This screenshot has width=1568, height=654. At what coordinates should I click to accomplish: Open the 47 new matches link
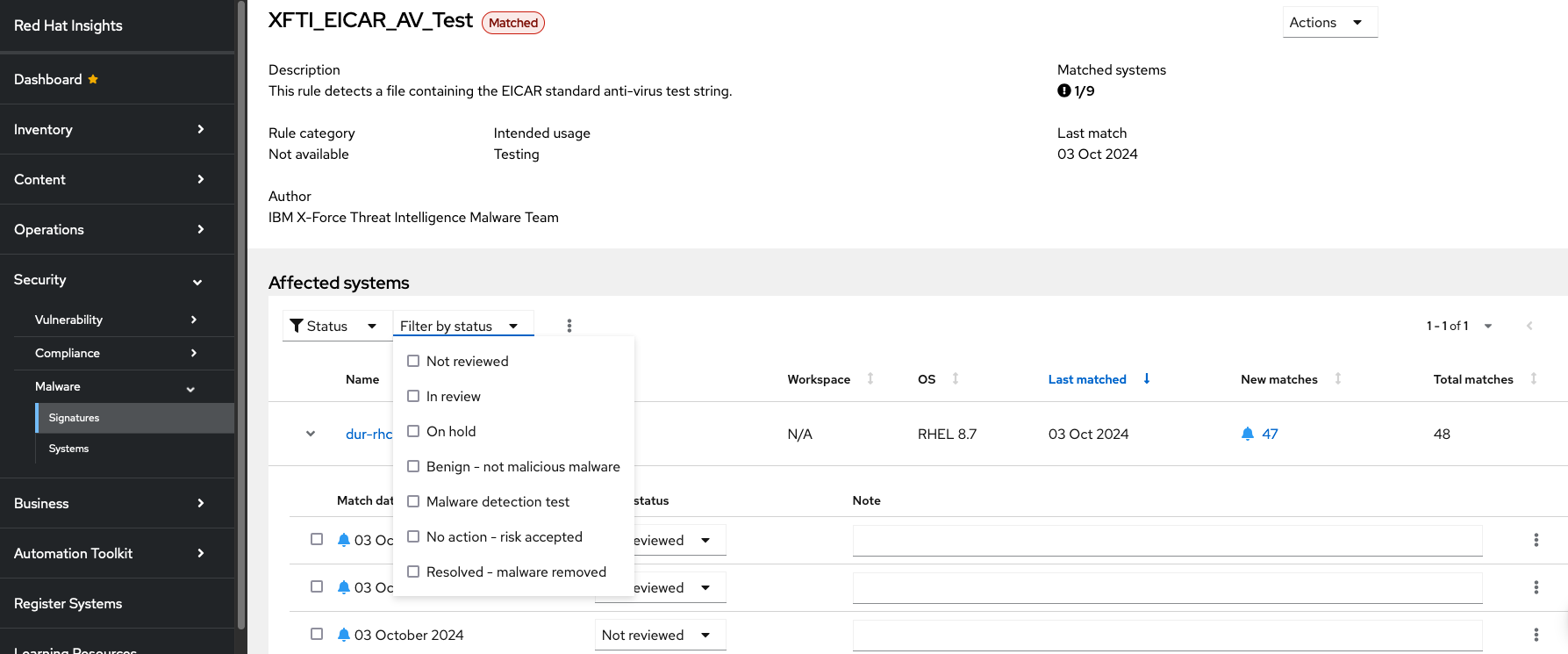(x=1270, y=434)
